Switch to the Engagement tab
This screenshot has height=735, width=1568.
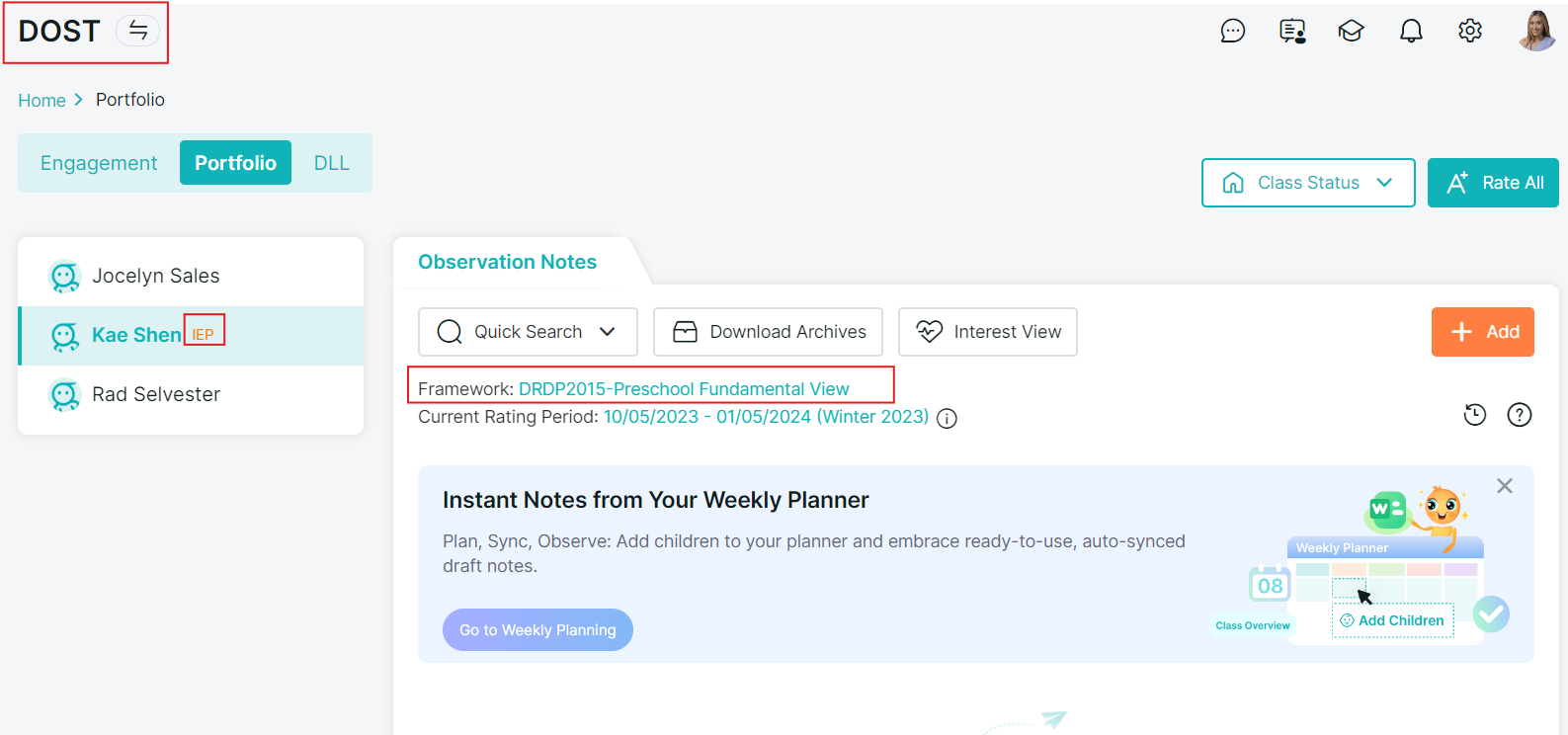pyautogui.click(x=99, y=163)
